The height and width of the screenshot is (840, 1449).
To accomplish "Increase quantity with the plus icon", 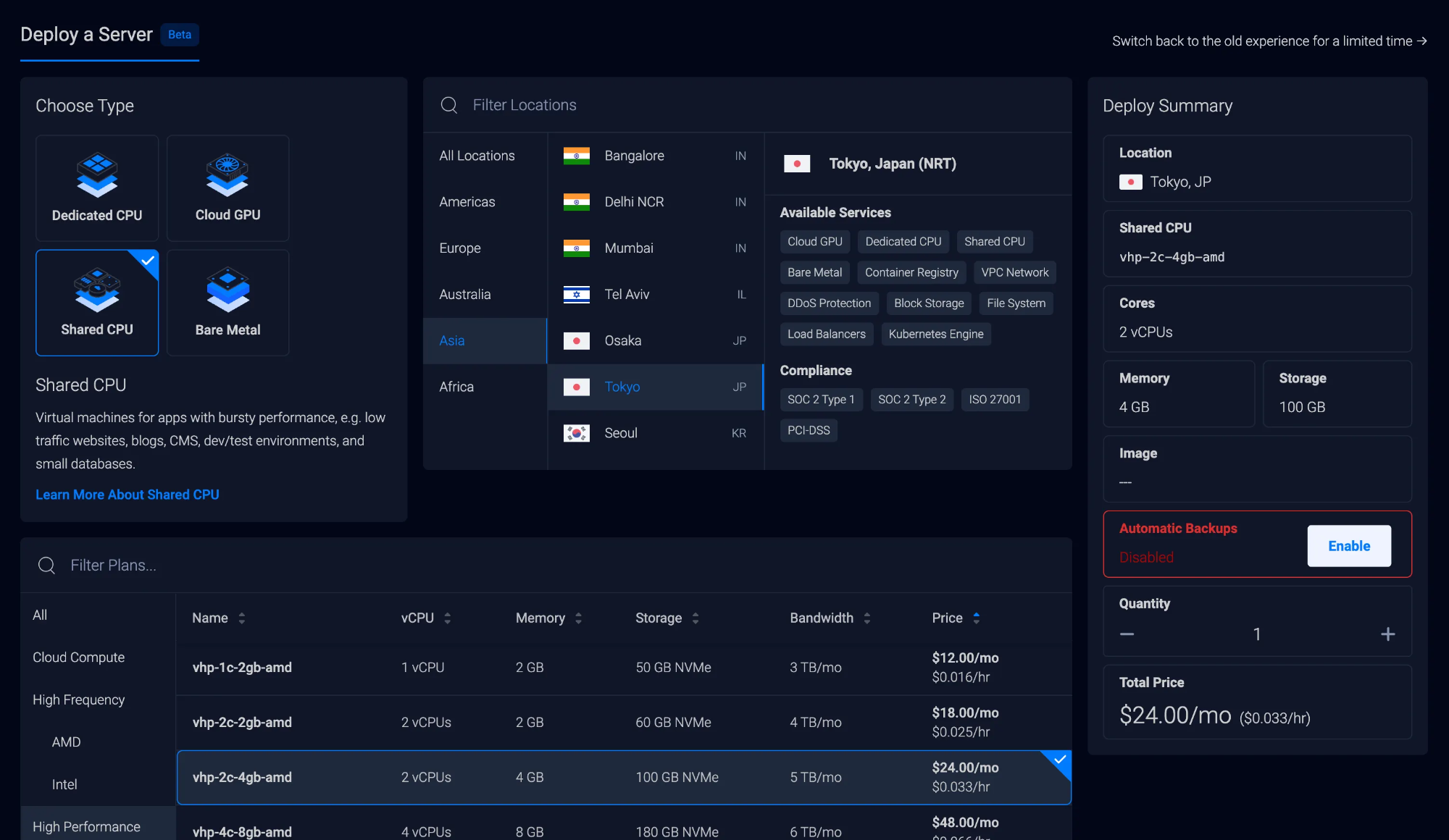I will coord(1388,634).
